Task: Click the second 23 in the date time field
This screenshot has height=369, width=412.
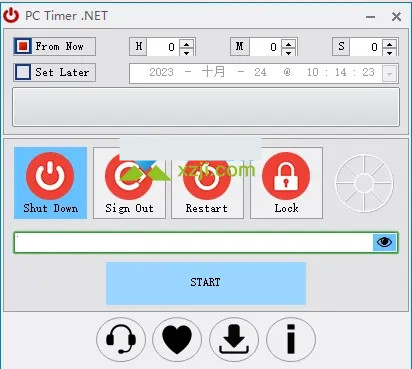Action: (x=369, y=72)
